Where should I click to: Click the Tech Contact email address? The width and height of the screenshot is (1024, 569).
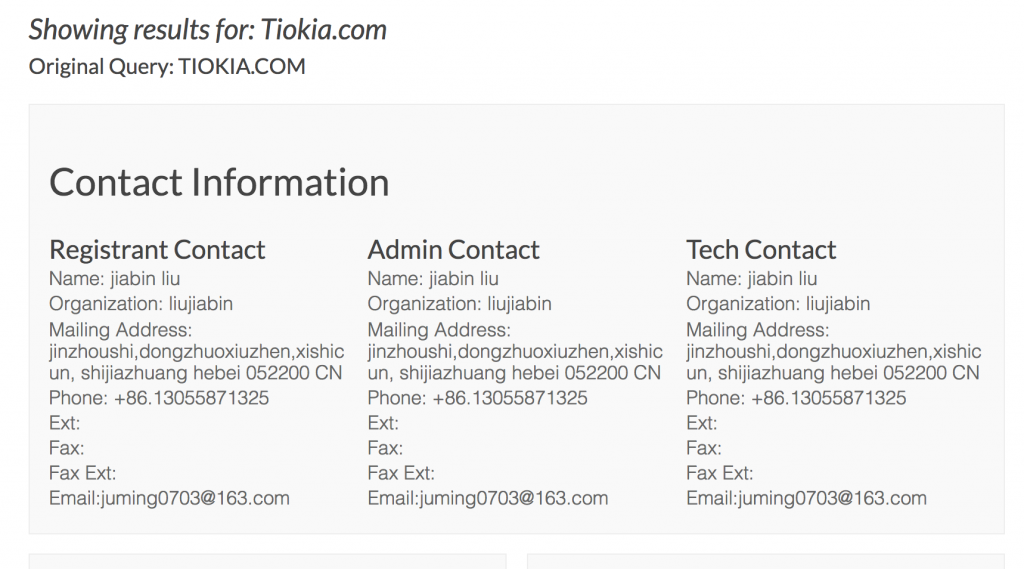(831, 498)
